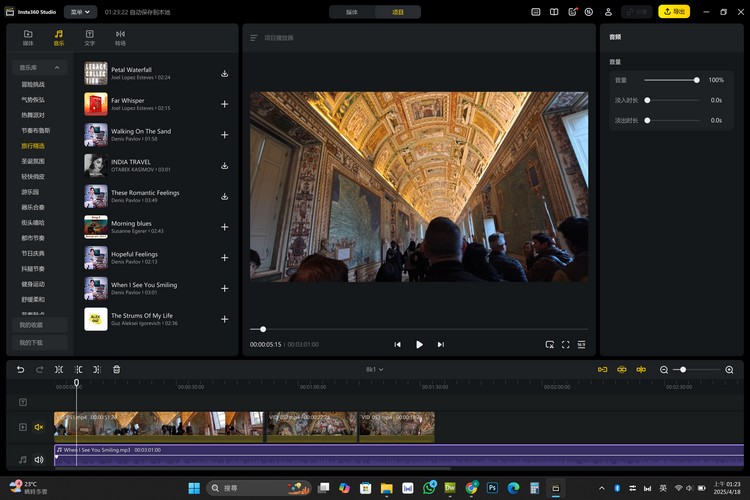The image size is (750, 500).
Task: Open the 16:9 aspect ratio setting
Action: point(581,344)
